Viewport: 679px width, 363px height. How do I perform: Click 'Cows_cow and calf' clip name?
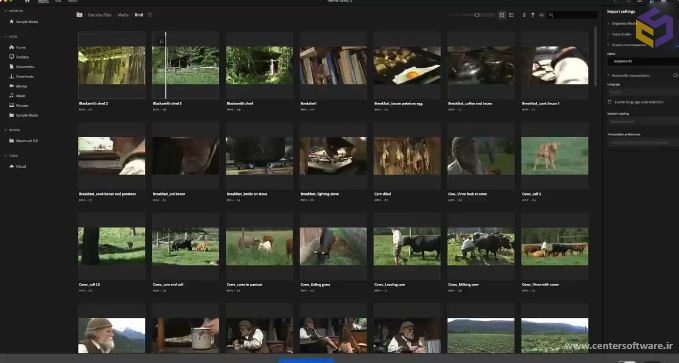coord(168,285)
